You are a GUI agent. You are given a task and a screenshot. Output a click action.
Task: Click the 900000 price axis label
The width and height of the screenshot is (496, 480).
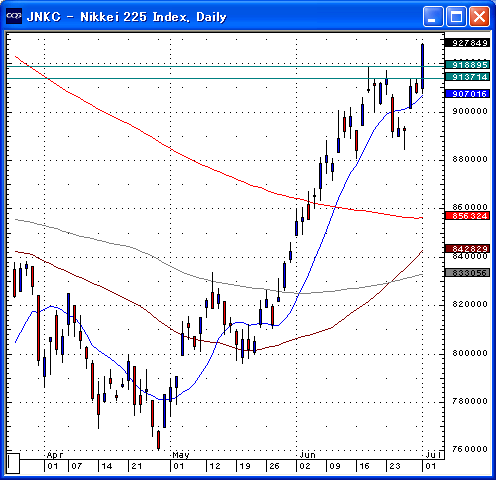(470, 111)
